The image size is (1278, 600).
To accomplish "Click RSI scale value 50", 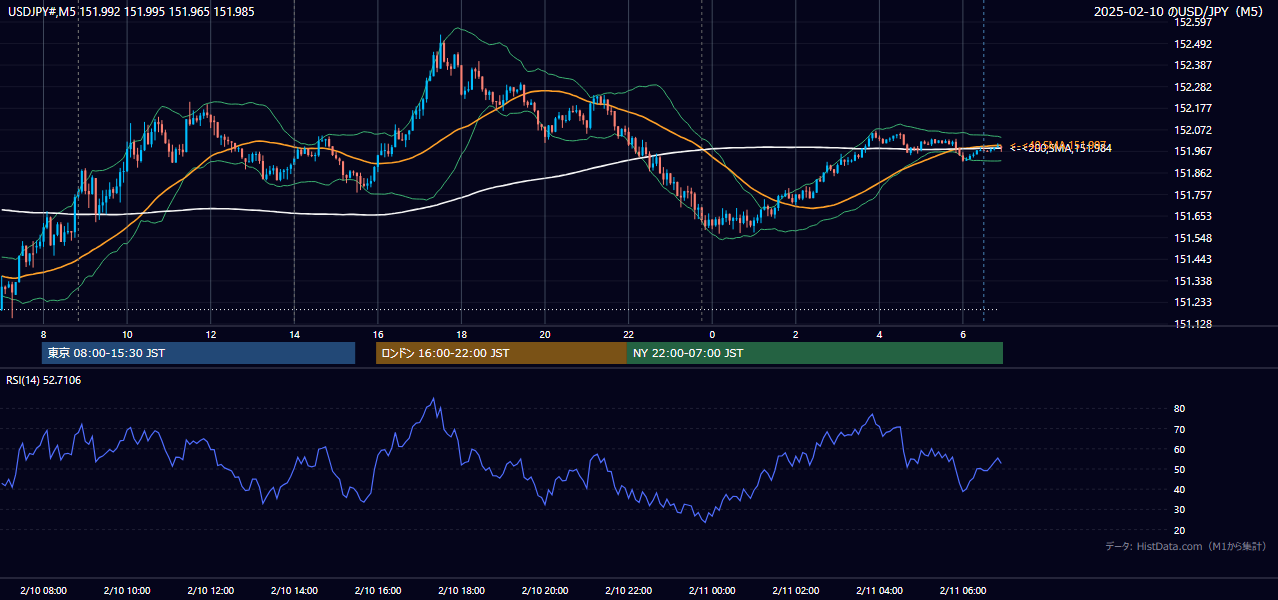I will coord(1180,469).
